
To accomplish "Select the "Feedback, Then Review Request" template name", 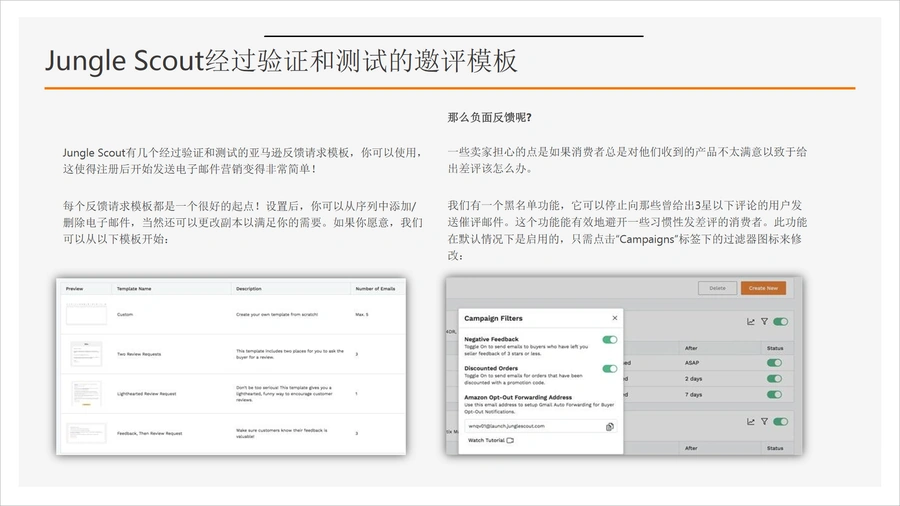I will click(x=149, y=433).
